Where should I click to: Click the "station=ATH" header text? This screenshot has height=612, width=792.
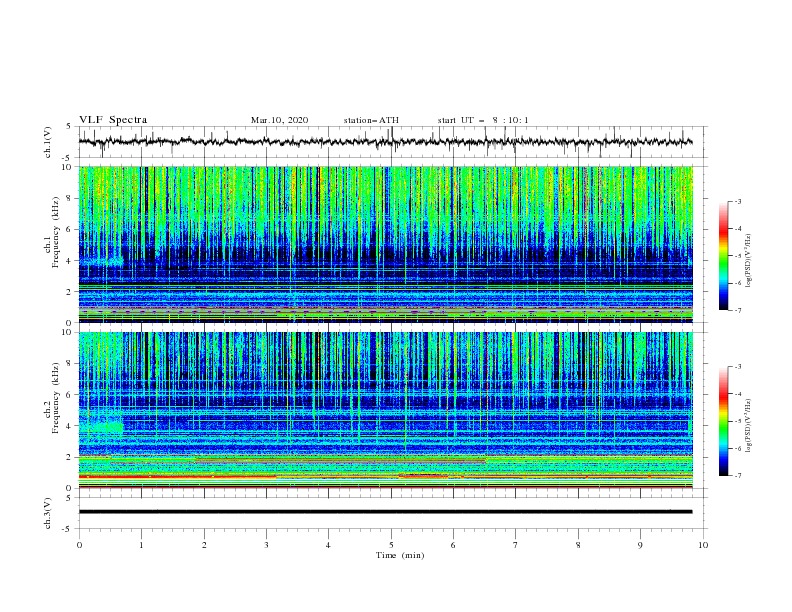371,120
